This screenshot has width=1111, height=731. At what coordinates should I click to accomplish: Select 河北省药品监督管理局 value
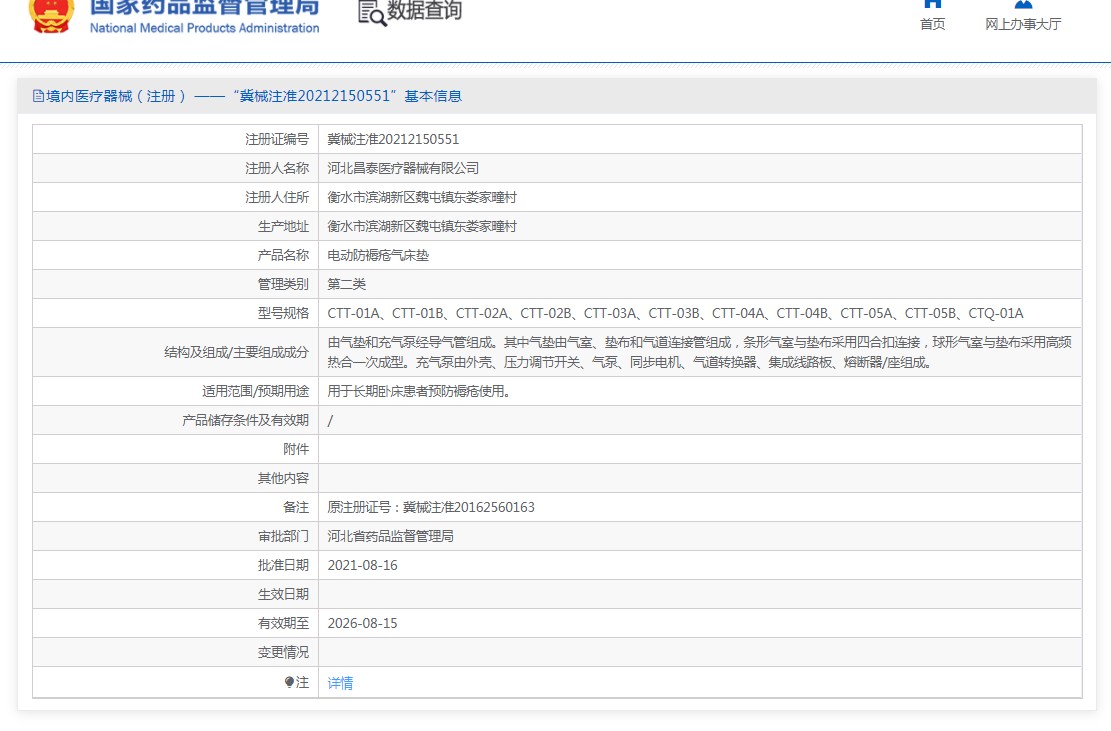coord(390,536)
